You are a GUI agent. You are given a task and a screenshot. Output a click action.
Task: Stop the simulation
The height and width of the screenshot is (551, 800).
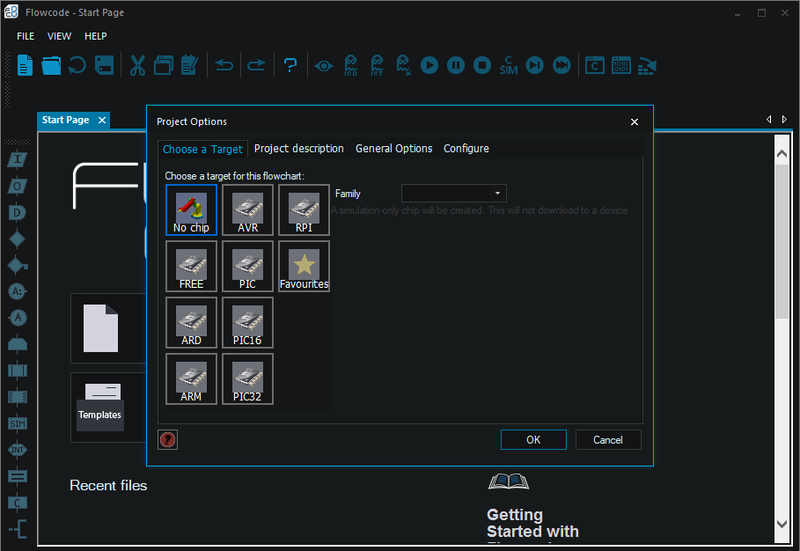[482, 65]
